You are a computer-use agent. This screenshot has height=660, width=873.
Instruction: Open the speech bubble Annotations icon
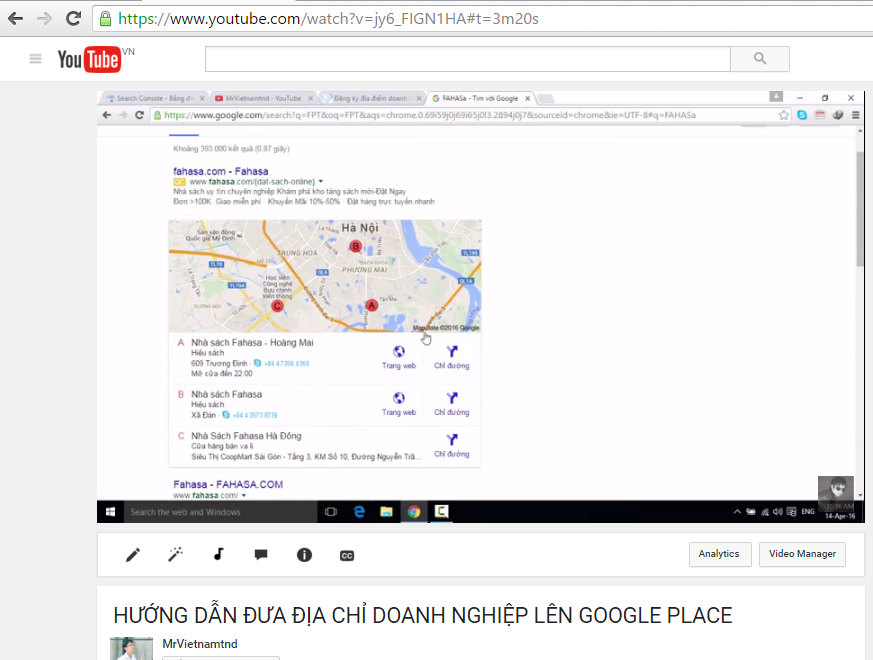(261, 555)
